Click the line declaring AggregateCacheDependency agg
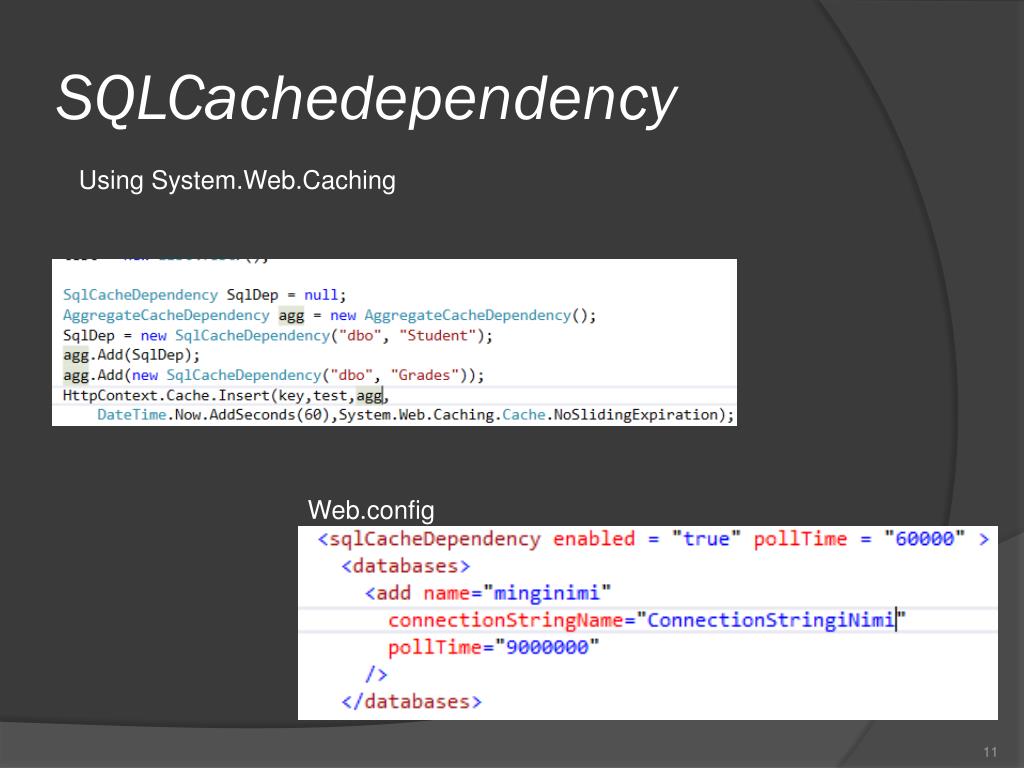This screenshot has height=768, width=1024. tap(329, 315)
